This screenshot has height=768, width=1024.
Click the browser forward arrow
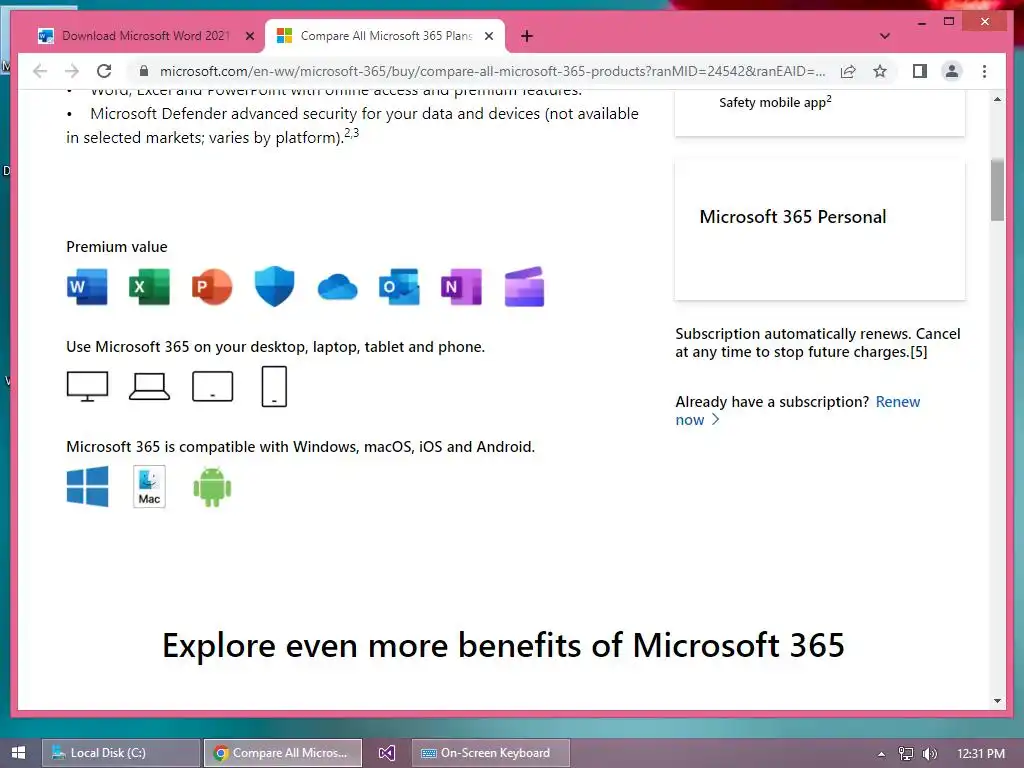pos(72,71)
